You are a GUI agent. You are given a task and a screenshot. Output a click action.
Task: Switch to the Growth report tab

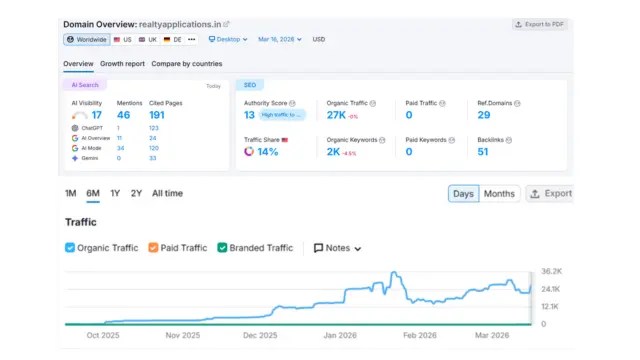pyautogui.click(x=122, y=64)
